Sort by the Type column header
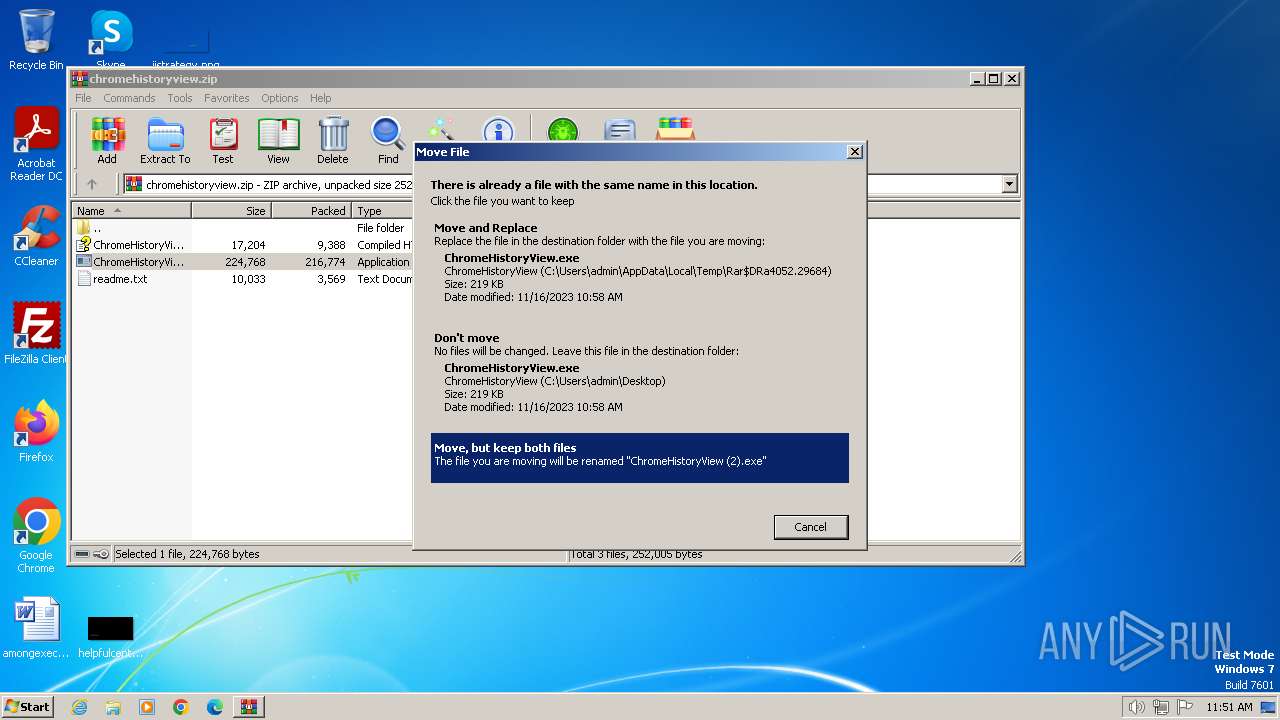The height and width of the screenshot is (720, 1280). (x=383, y=211)
